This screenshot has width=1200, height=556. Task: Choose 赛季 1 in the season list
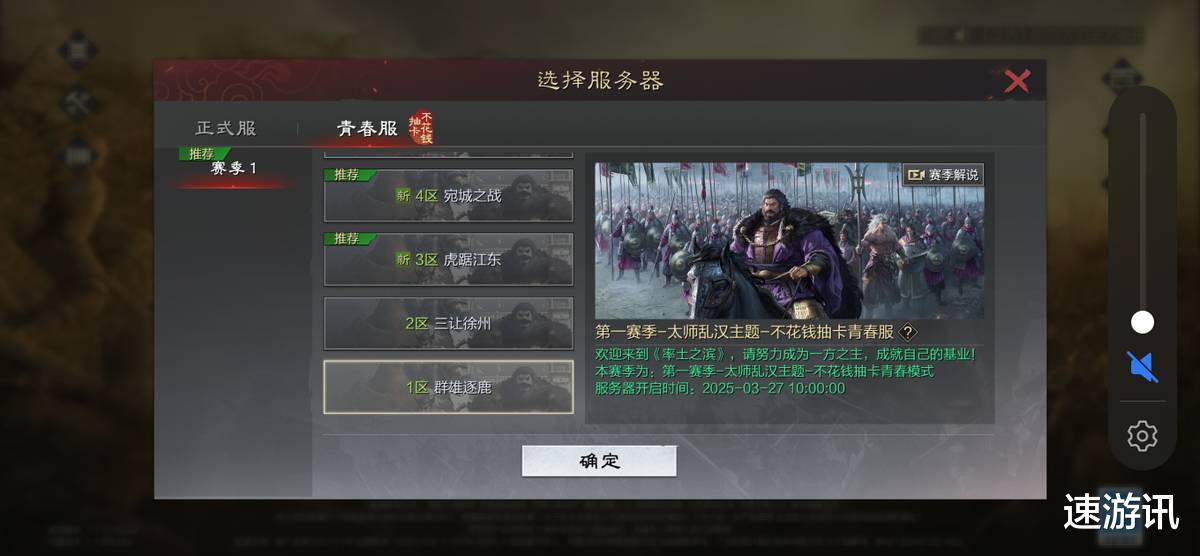(235, 167)
